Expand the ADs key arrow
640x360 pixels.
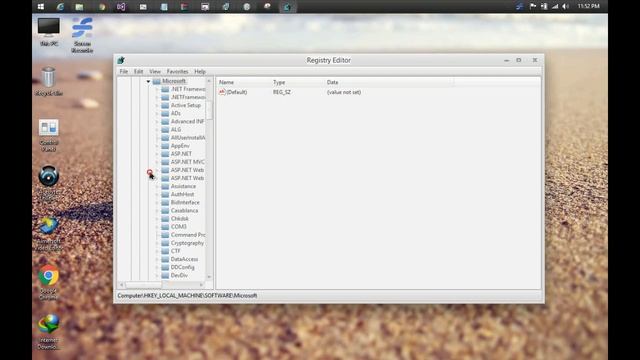coord(157,113)
